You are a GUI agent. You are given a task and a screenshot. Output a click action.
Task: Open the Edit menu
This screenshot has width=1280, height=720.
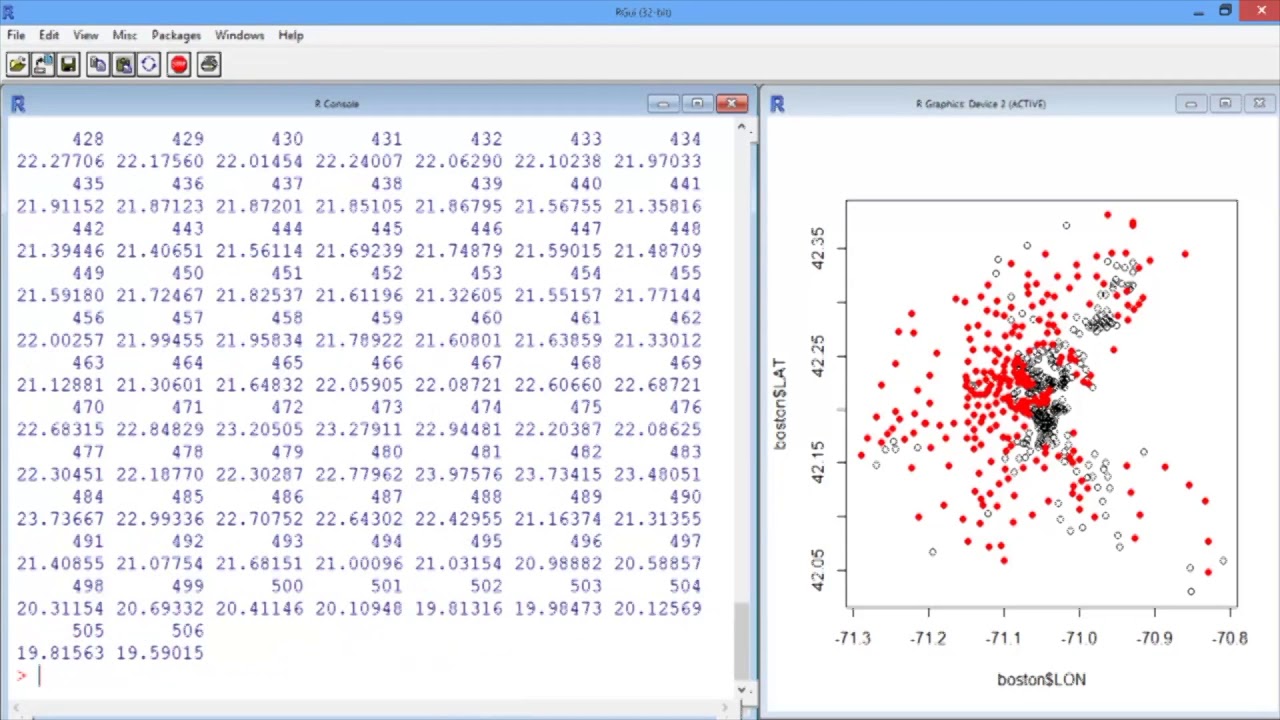click(49, 35)
